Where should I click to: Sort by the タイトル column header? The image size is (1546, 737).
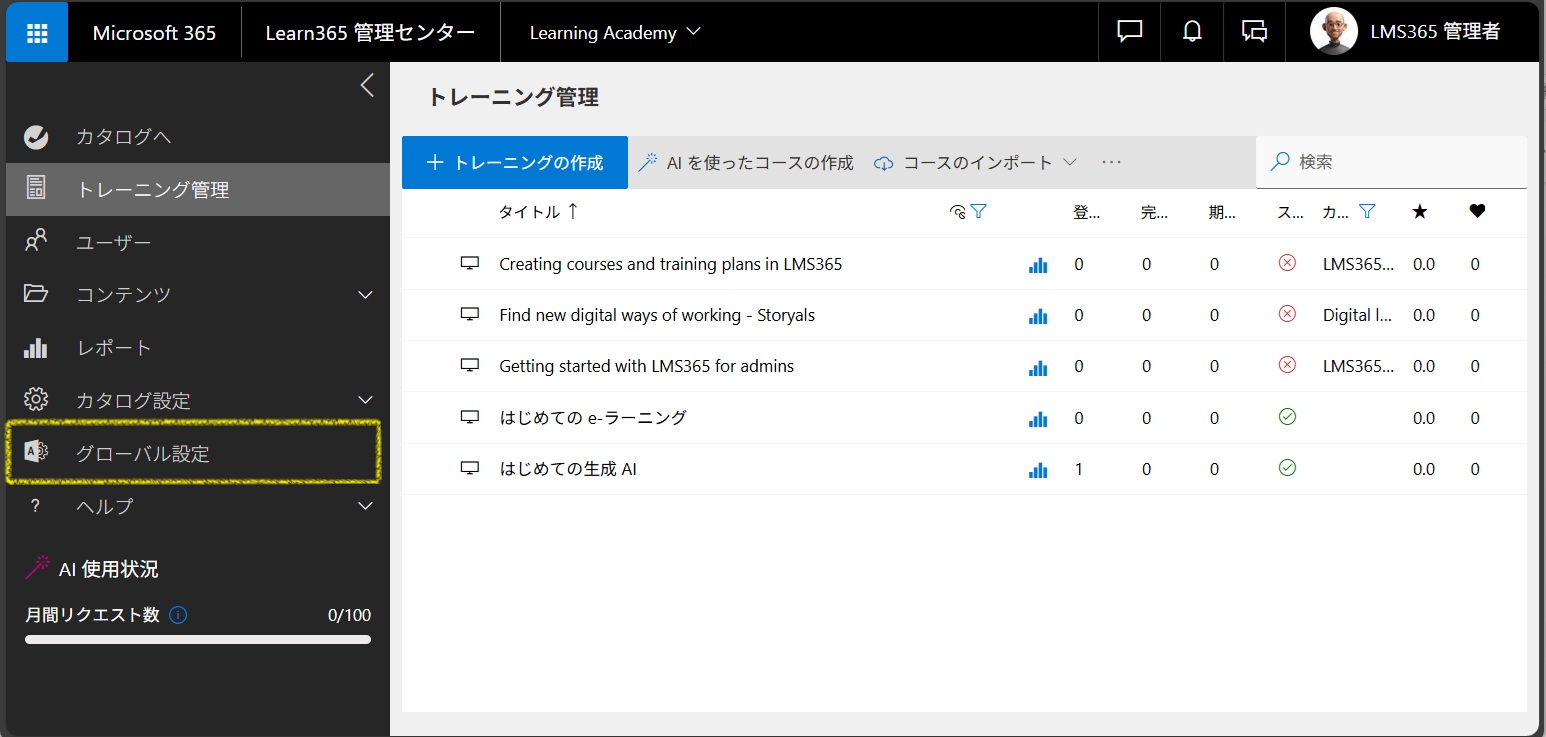click(x=539, y=211)
